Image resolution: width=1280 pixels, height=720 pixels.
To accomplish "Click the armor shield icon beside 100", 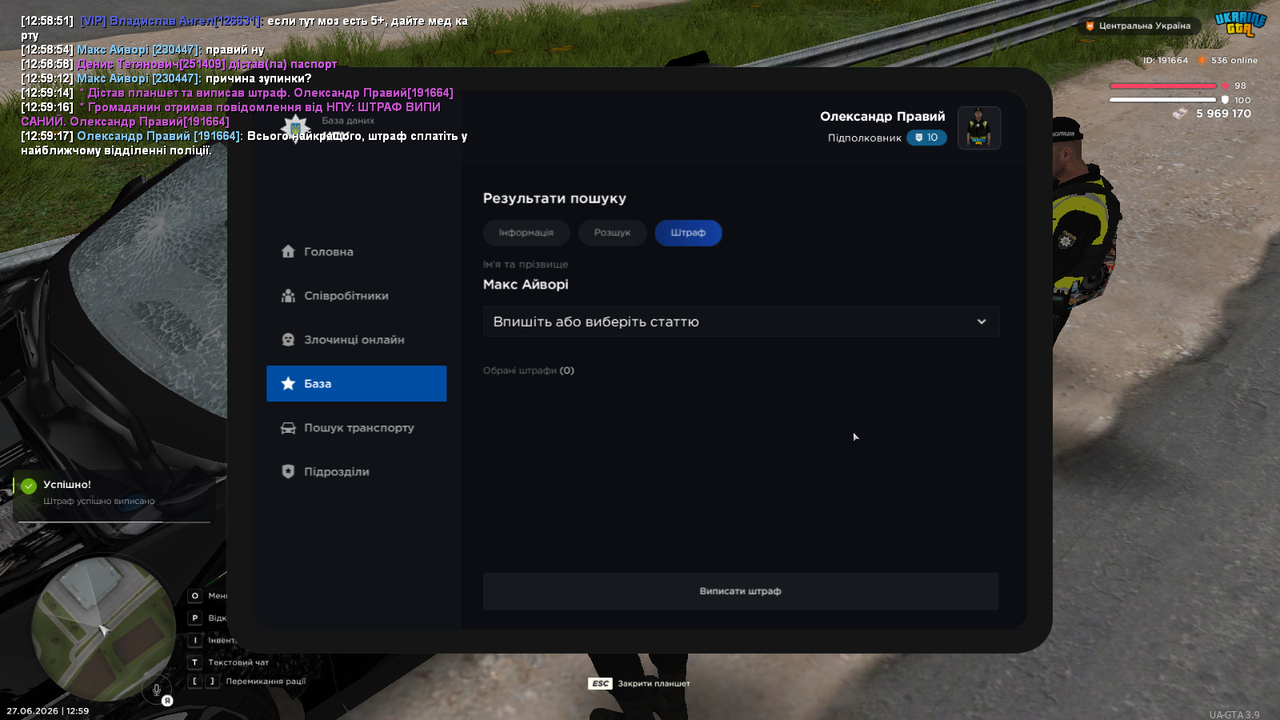I will click(1225, 100).
